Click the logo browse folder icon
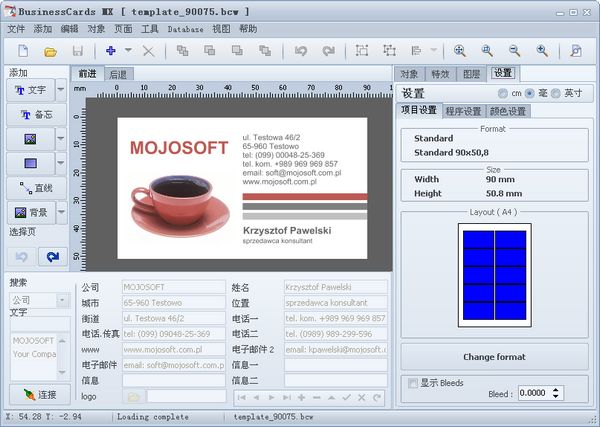Screen dimensions: 600x427 click(132, 396)
